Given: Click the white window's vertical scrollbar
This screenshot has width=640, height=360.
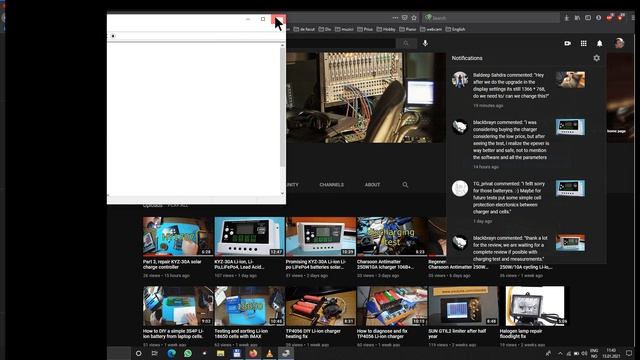Looking at the screenshot, I should [x=282, y=107].
